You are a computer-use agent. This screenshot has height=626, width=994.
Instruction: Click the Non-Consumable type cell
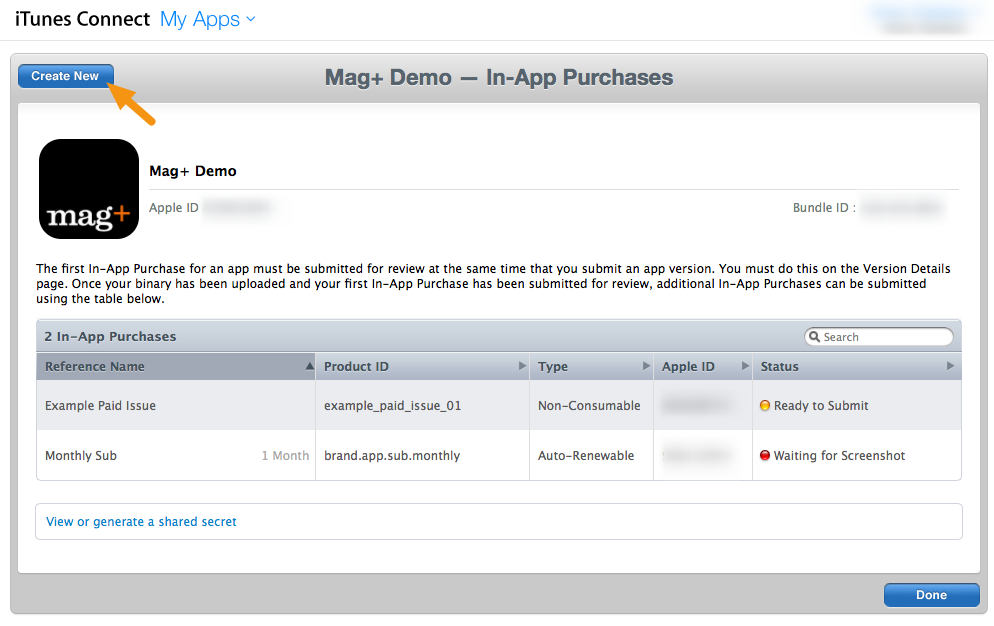click(x=589, y=406)
